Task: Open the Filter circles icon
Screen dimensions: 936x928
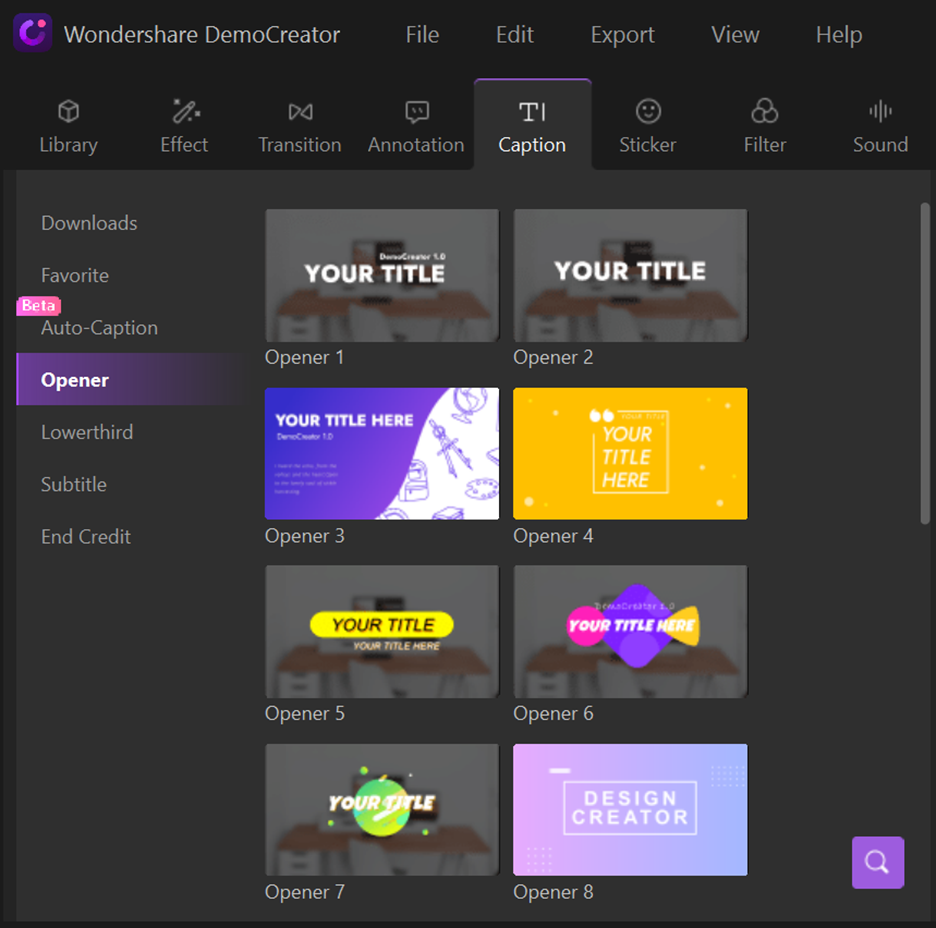Action: pyautogui.click(x=764, y=111)
